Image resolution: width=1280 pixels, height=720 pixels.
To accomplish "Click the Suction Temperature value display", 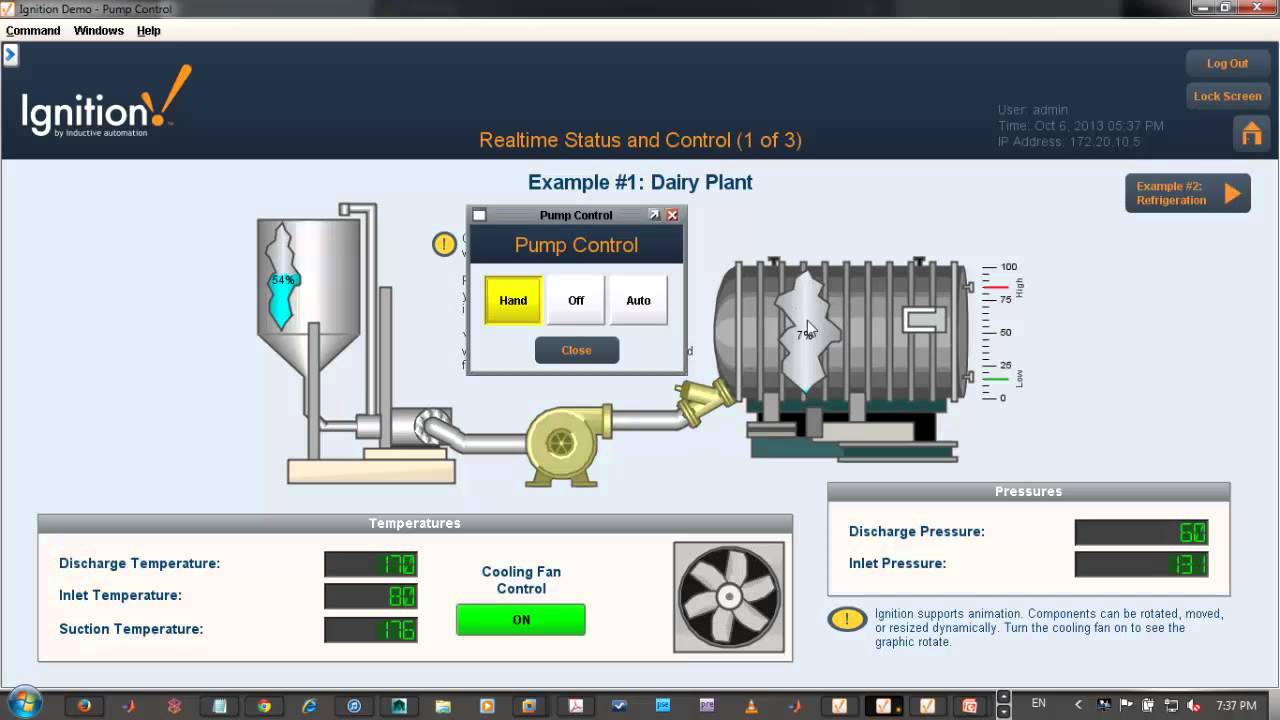I will click(371, 630).
